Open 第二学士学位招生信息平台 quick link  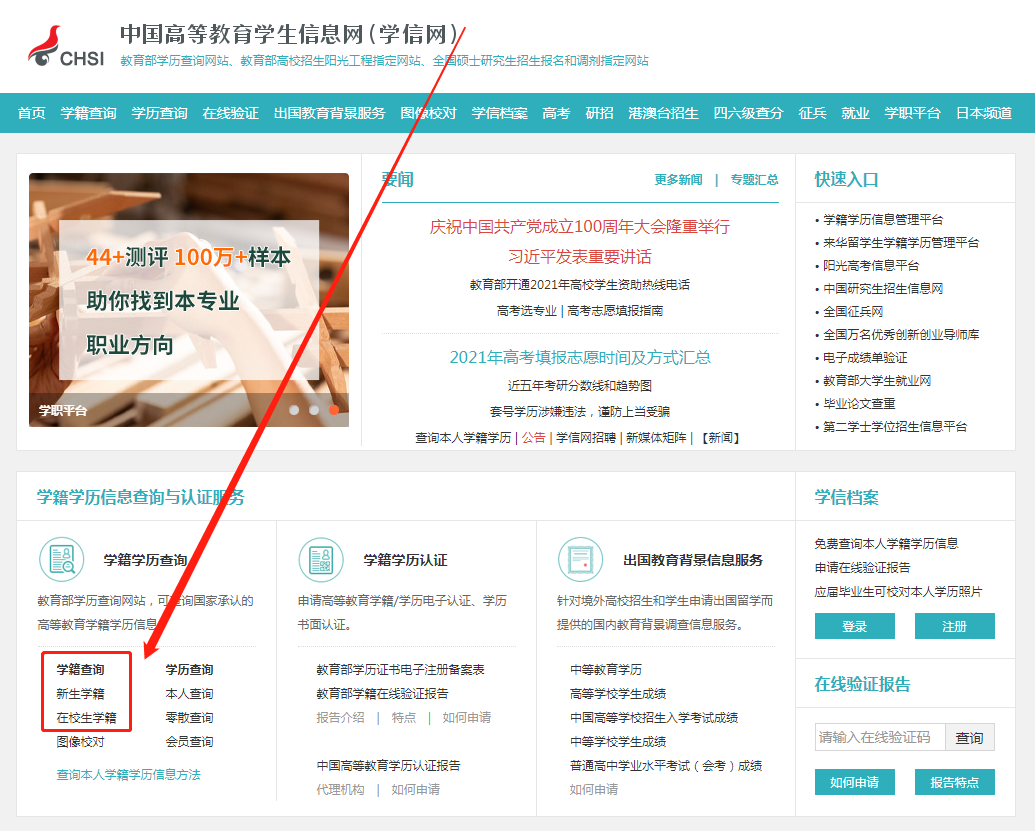[x=895, y=426]
